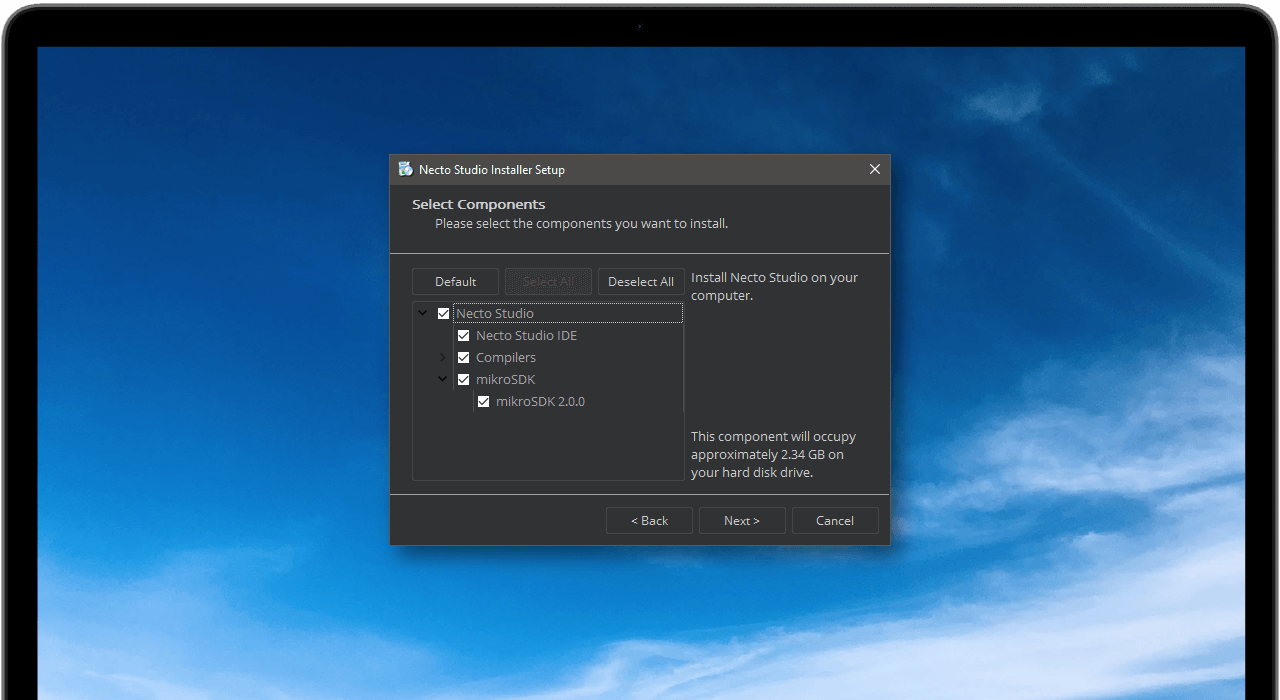Screen dimensions: 1280x700
Task: Expand the Compilers tree node
Action: pyautogui.click(x=443, y=357)
